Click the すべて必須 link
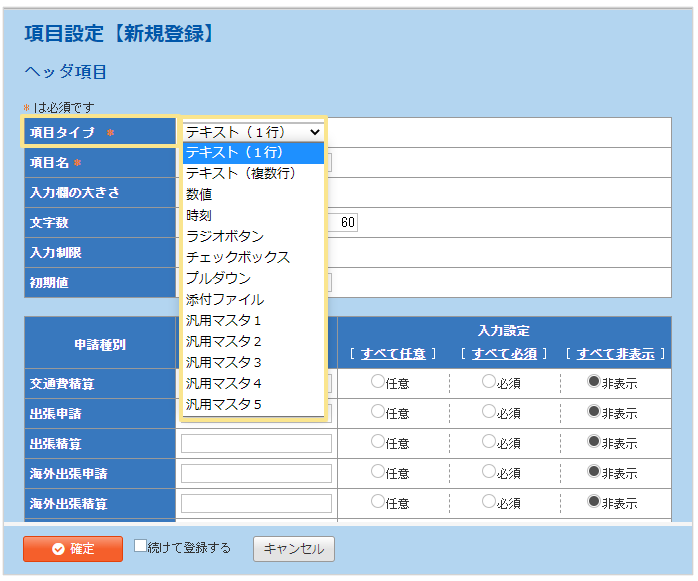 (x=504, y=354)
